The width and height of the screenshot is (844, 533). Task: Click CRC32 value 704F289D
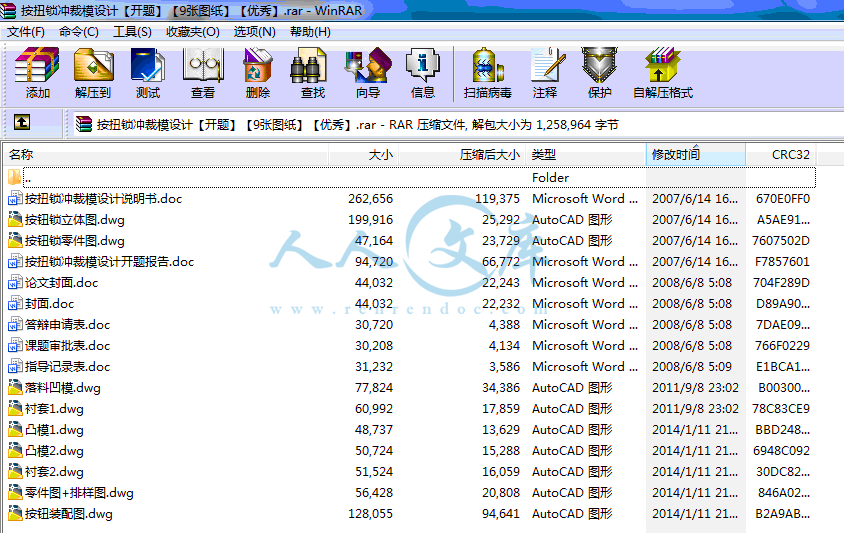point(783,283)
